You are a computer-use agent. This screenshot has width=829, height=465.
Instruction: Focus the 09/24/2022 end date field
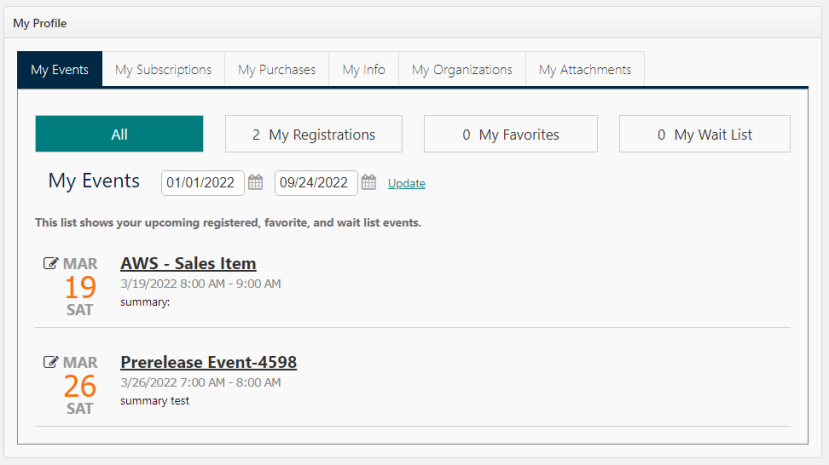coord(316,183)
